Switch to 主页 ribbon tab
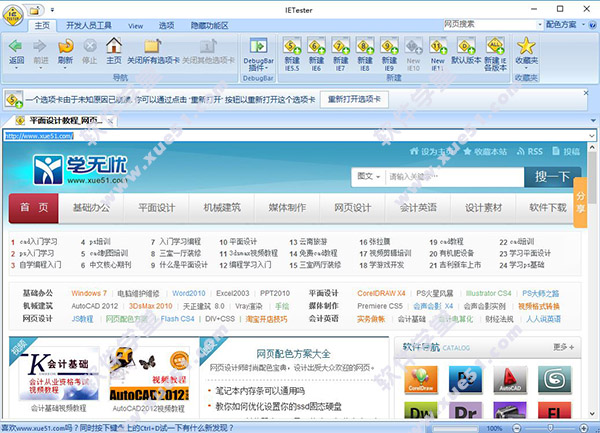The height and width of the screenshot is (433, 600). pos(42,26)
